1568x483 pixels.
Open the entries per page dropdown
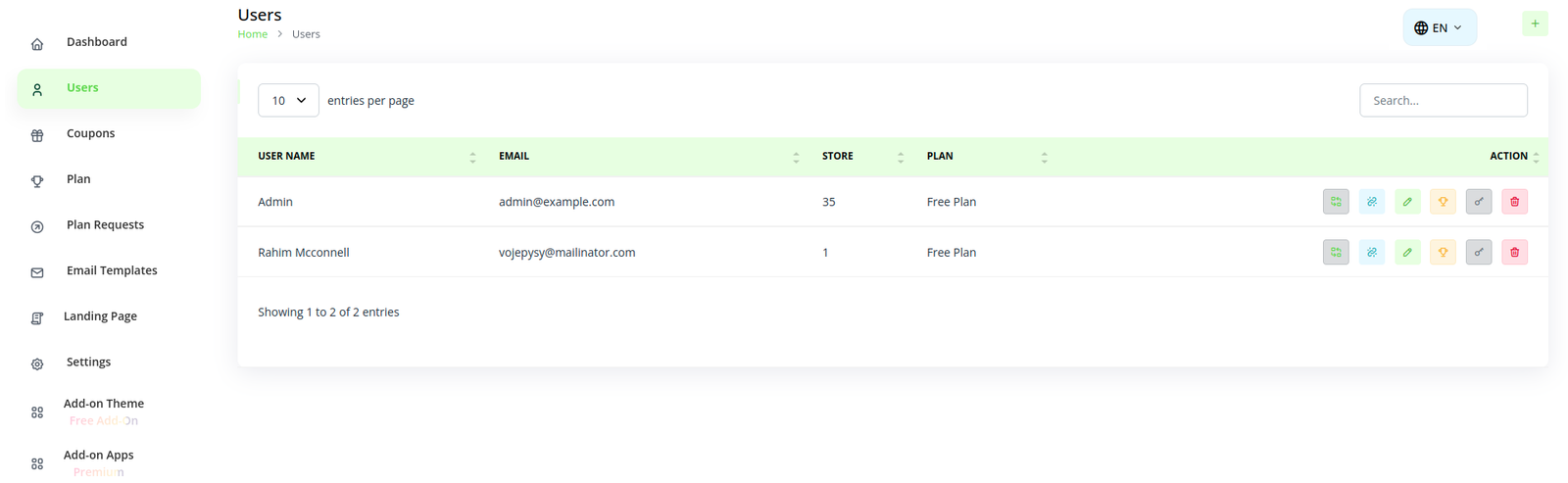click(x=288, y=101)
